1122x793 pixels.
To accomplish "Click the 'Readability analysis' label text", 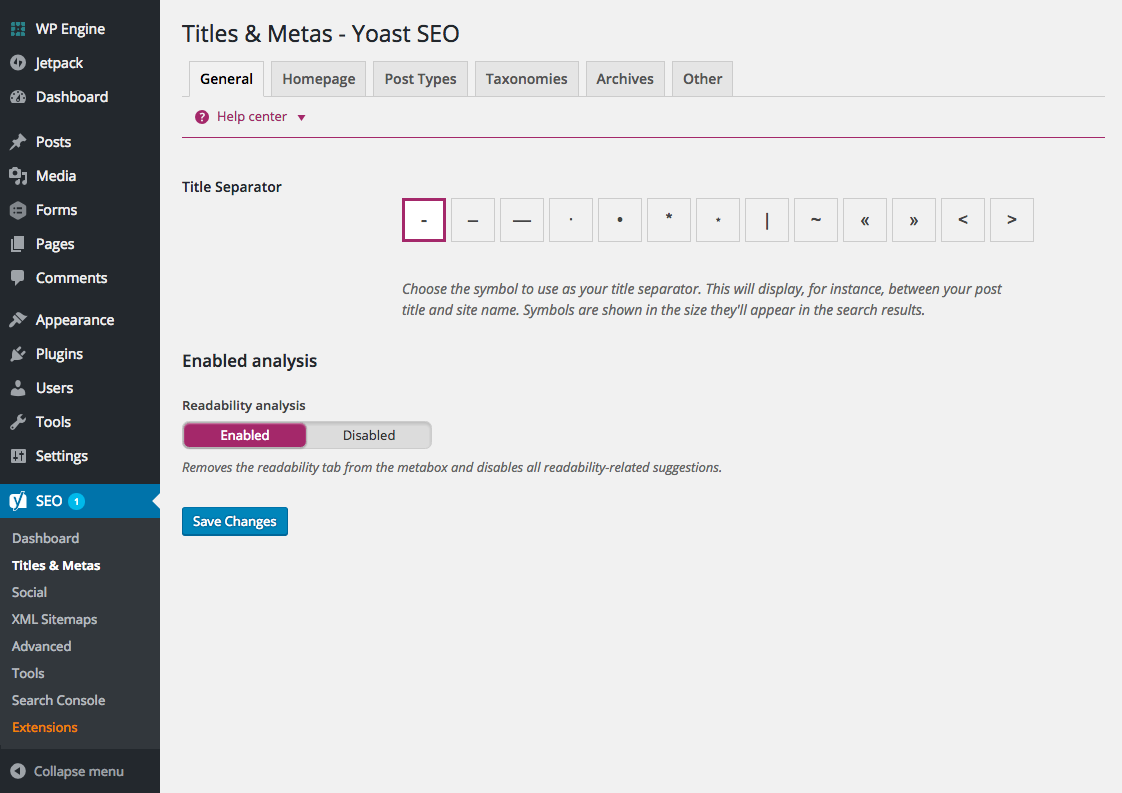I will 244,406.
